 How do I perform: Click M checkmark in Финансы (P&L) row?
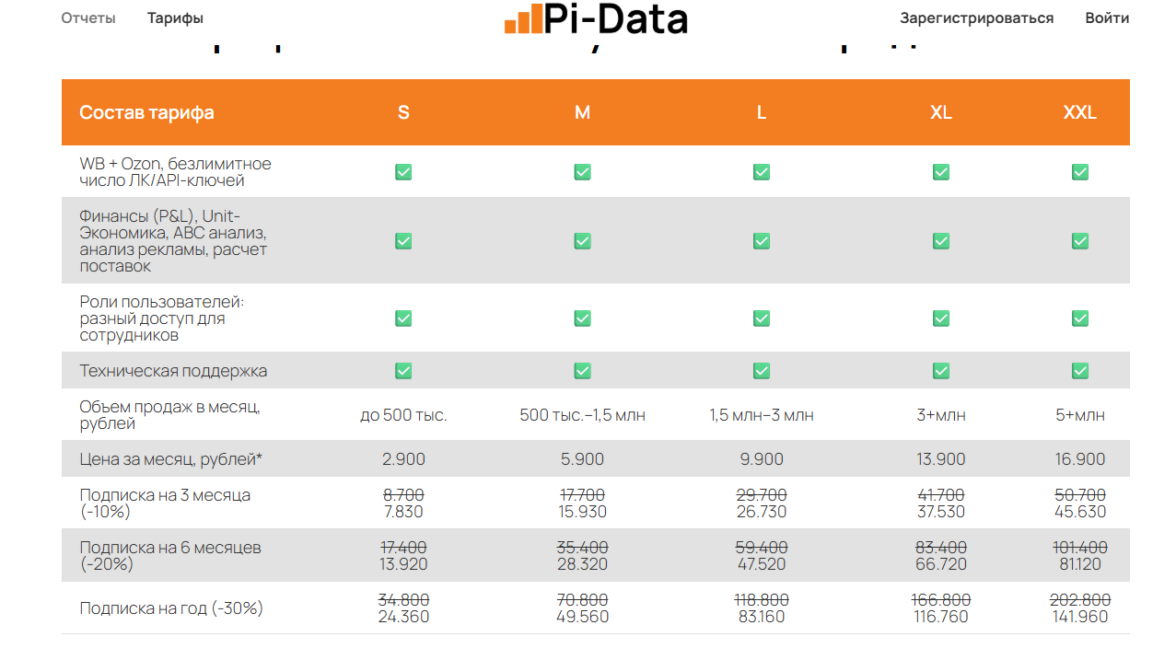click(582, 241)
